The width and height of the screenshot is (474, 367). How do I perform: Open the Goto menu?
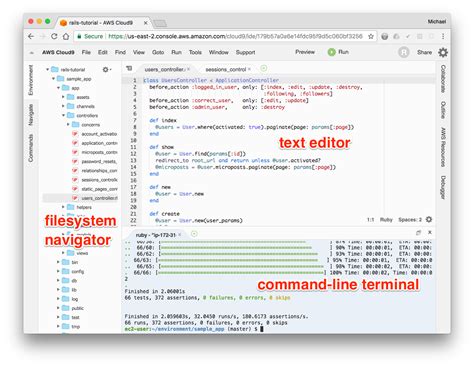pyautogui.click(x=158, y=52)
